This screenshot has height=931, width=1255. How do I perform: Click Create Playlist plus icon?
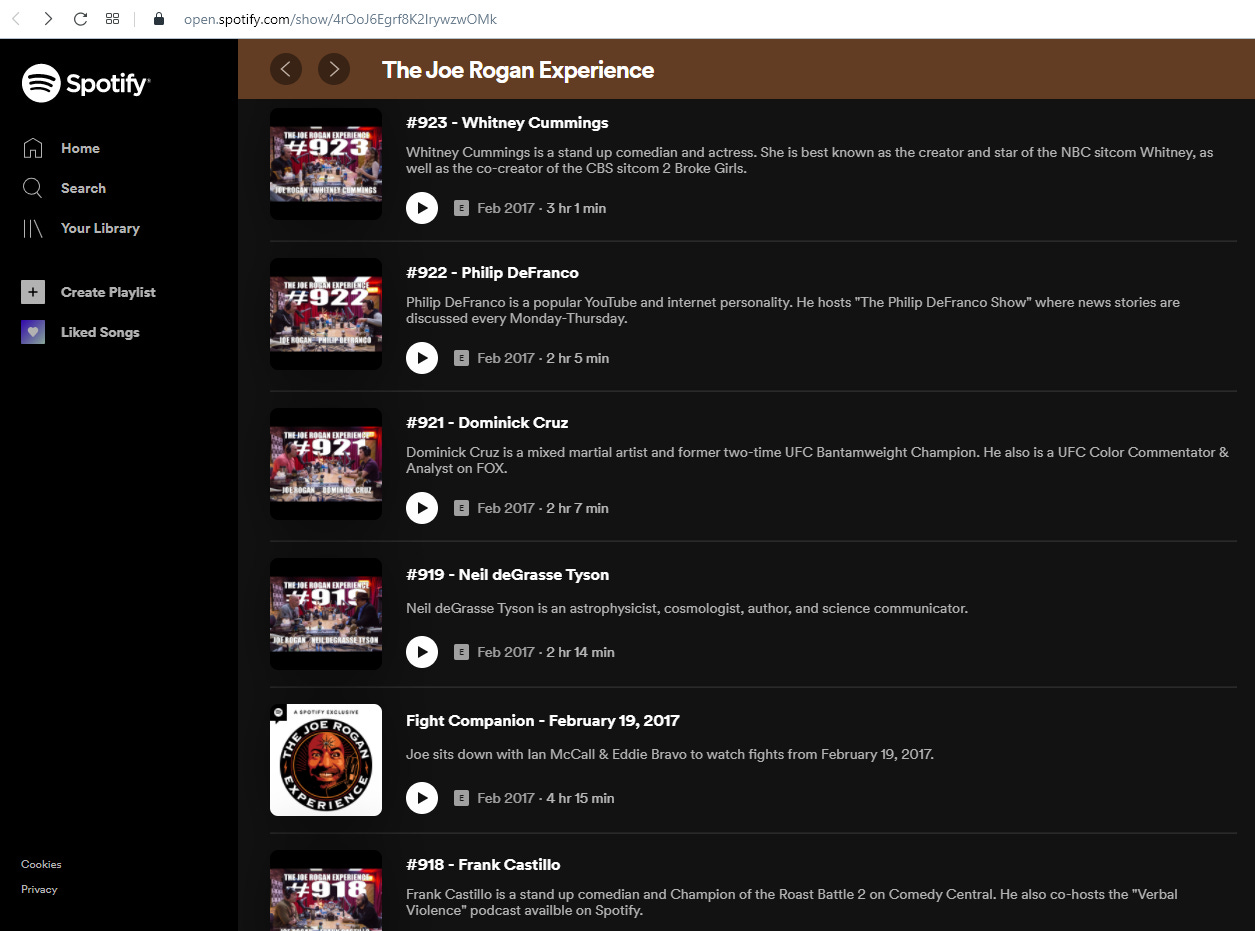tap(33, 292)
